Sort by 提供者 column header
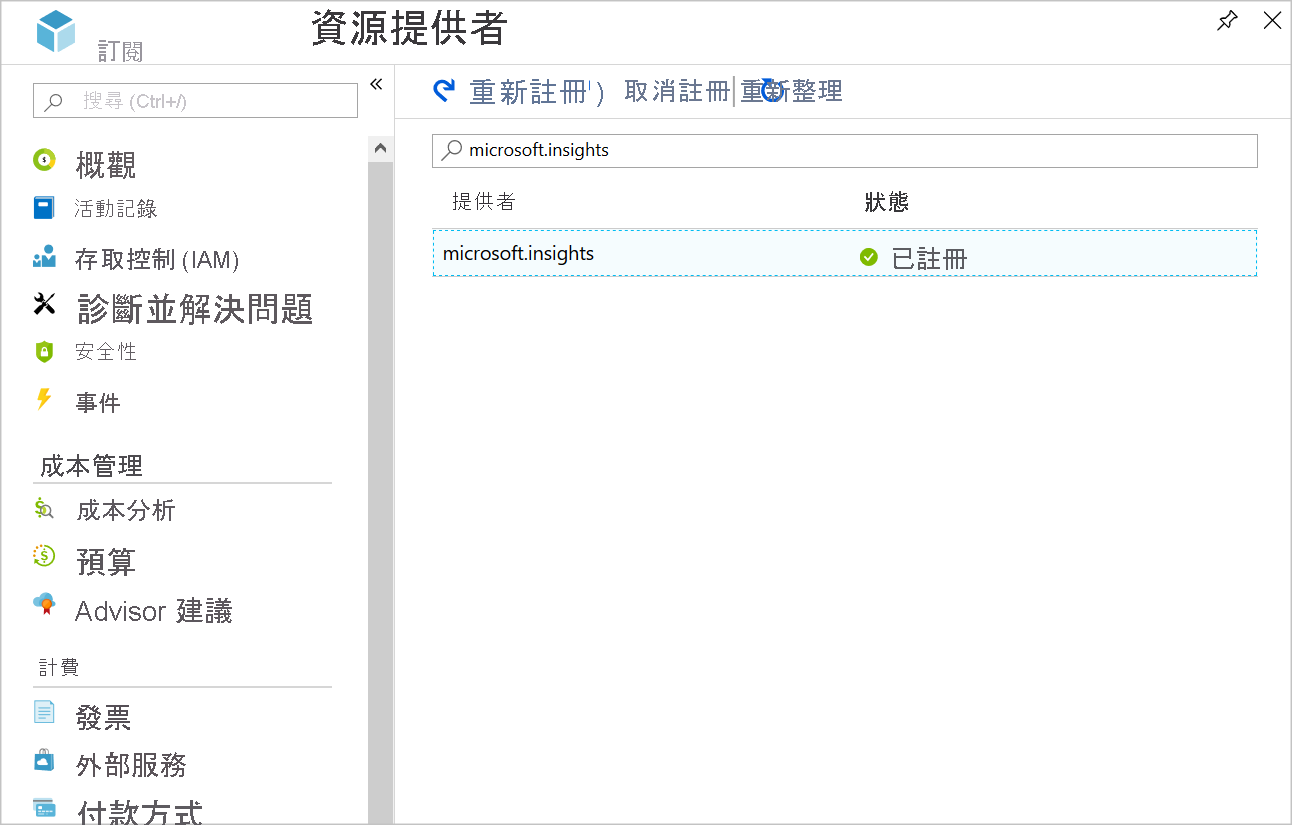 (x=484, y=201)
